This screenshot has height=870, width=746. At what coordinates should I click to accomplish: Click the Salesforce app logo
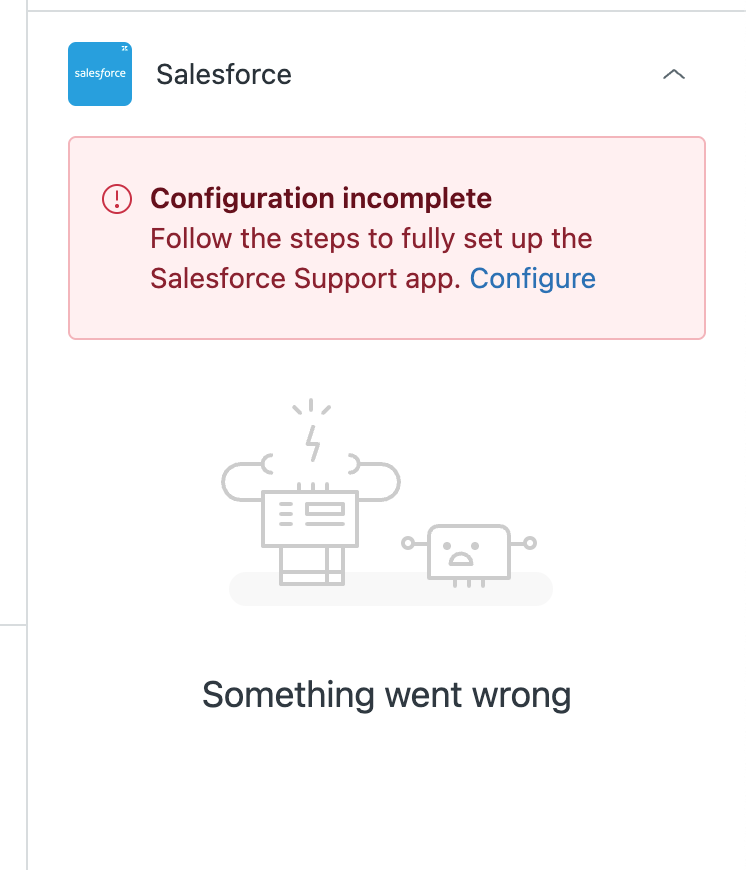click(100, 74)
